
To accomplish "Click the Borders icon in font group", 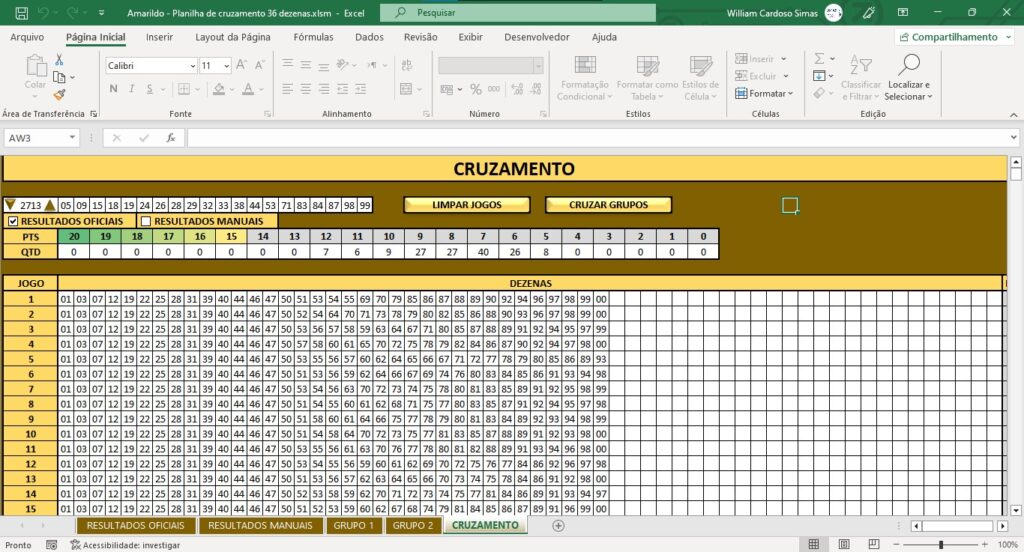I will click(184, 89).
